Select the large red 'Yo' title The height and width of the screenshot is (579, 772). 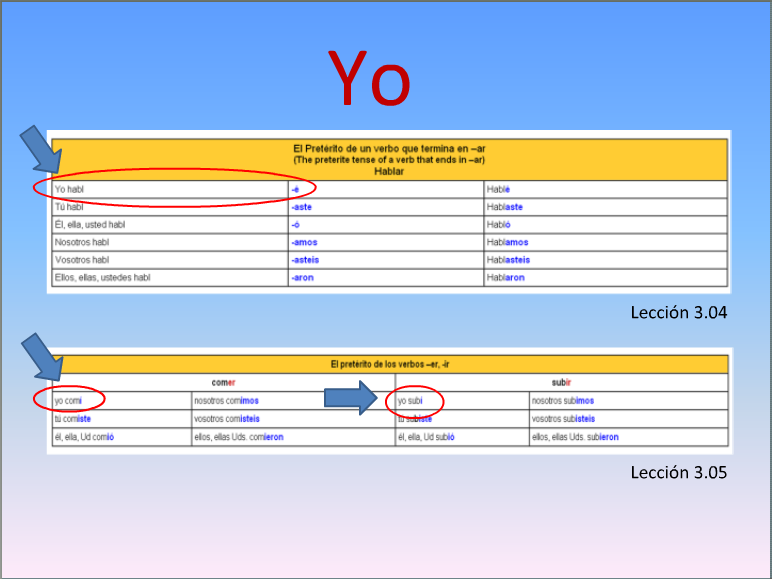(369, 80)
